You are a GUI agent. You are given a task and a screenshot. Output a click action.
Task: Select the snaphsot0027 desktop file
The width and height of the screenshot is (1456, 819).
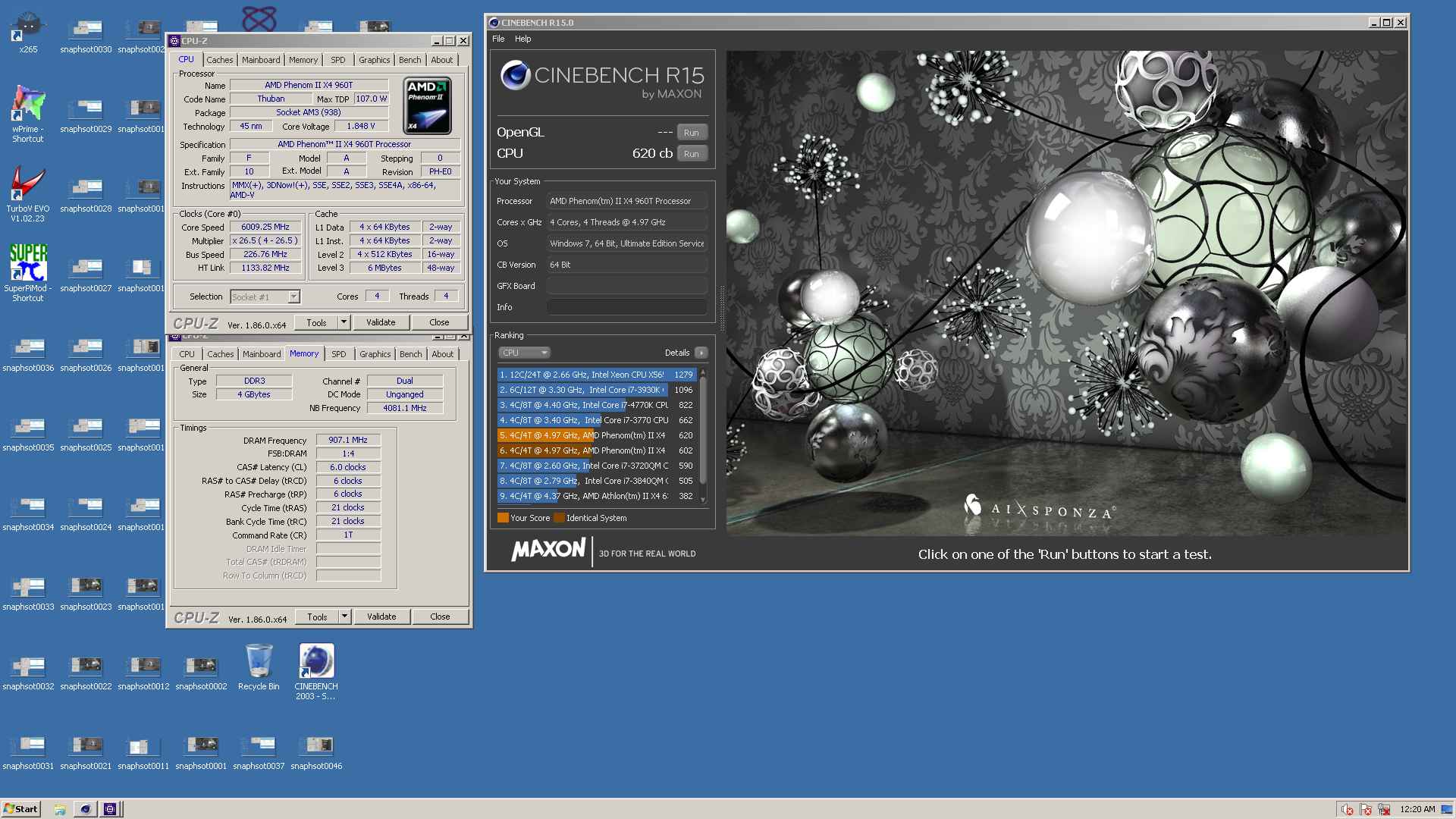pyautogui.click(x=86, y=275)
